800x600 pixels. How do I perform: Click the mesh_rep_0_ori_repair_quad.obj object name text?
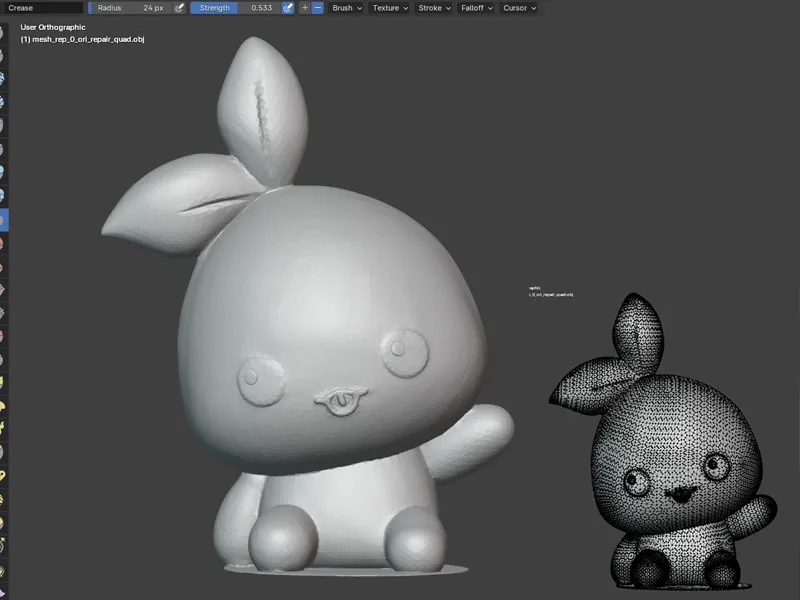(x=88, y=39)
